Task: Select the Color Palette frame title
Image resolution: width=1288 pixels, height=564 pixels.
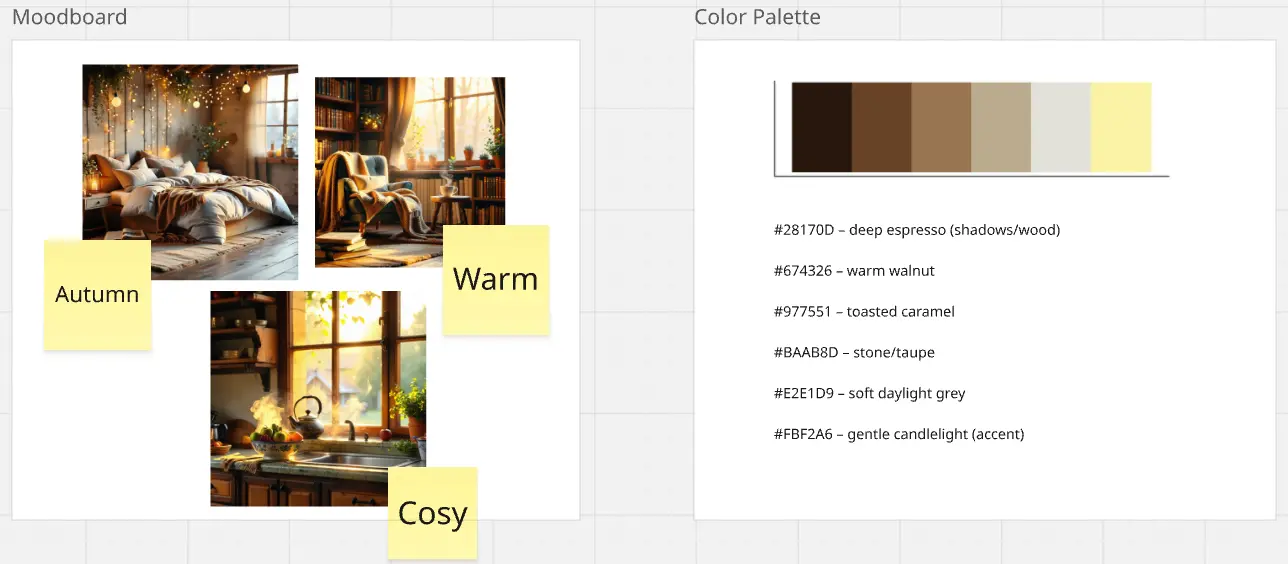Action: (757, 18)
